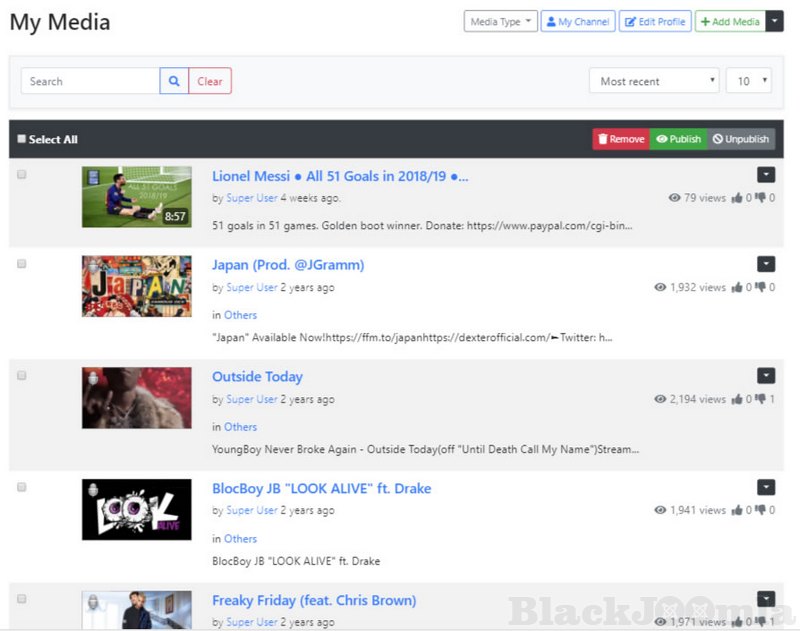Open Edit Profile with pencil icon
Viewport: 800px width, 631px height.
[654, 21]
